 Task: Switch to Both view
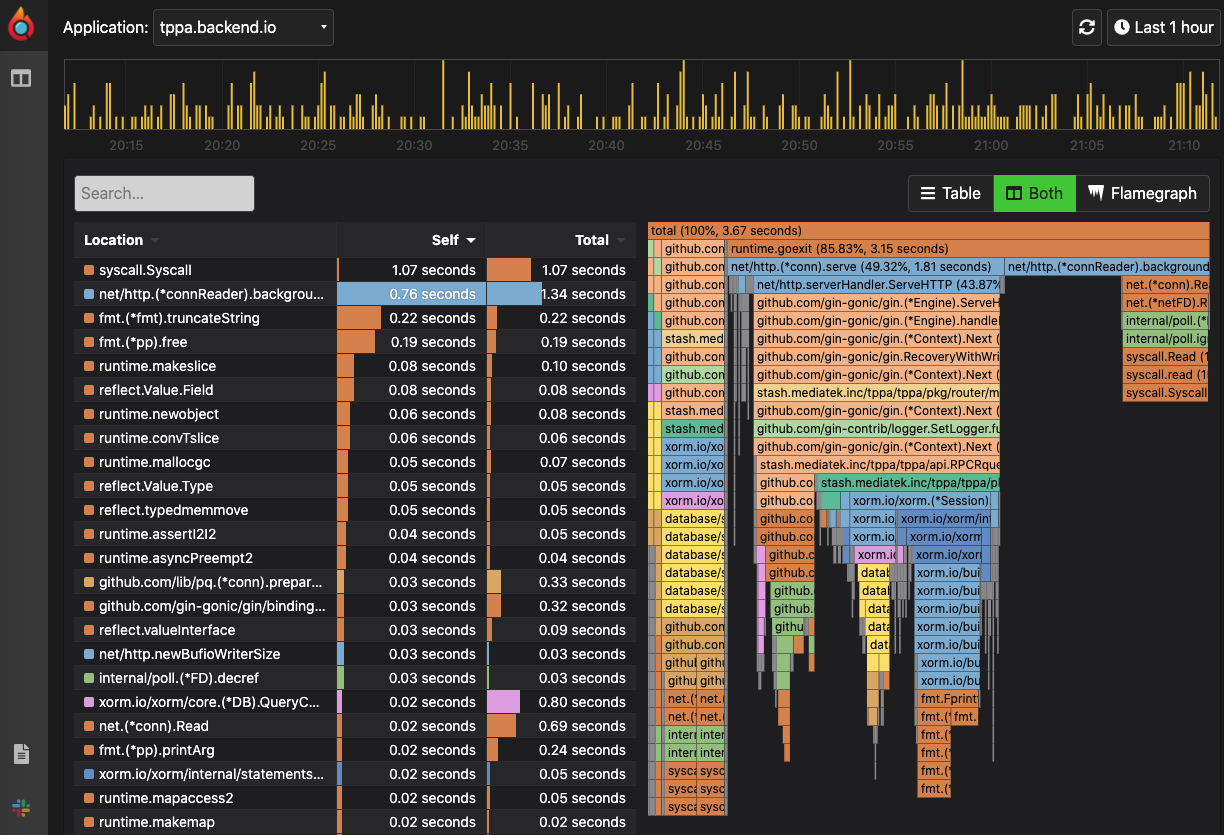pyautogui.click(x=1035, y=193)
